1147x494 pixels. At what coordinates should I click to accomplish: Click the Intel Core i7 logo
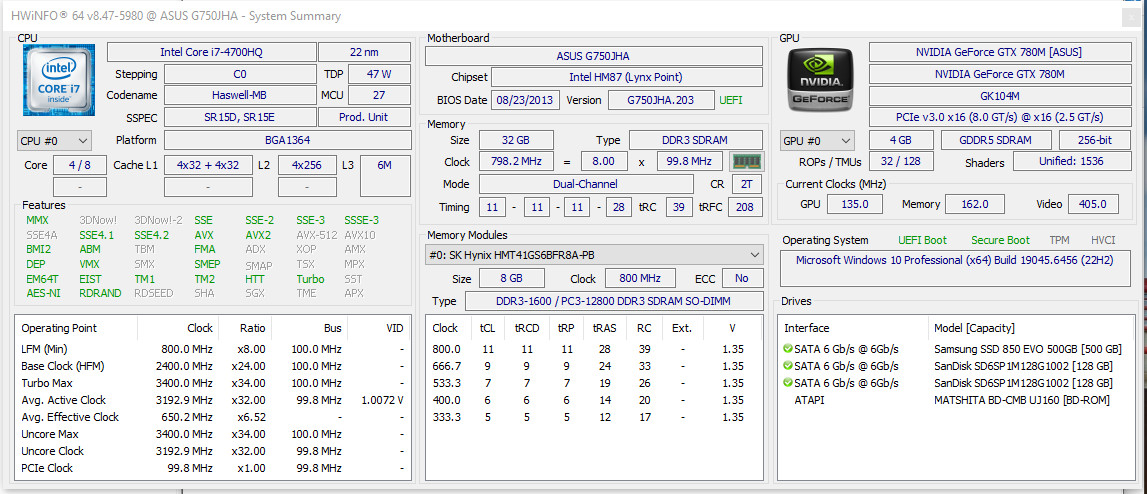pos(59,80)
